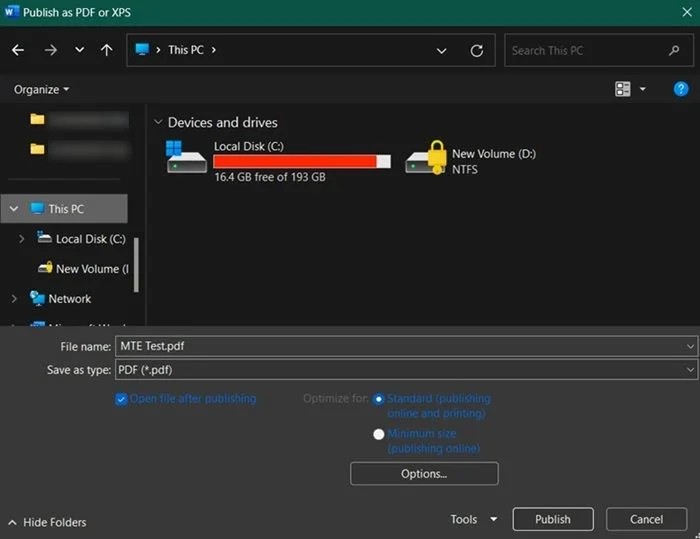Image resolution: width=700 pixels, height=539 pixels.
Task: Open the Tools dropdown menu
Action: coord(472,520)
